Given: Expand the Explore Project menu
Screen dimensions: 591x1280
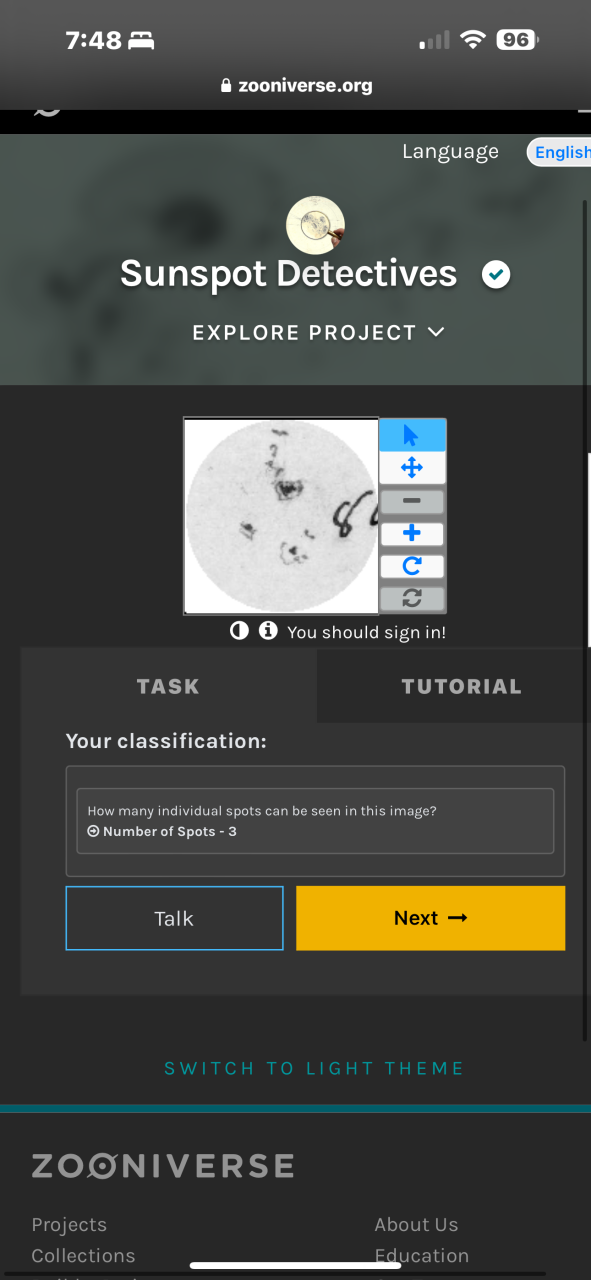Looking at the screenshot, I should (318, 332).
